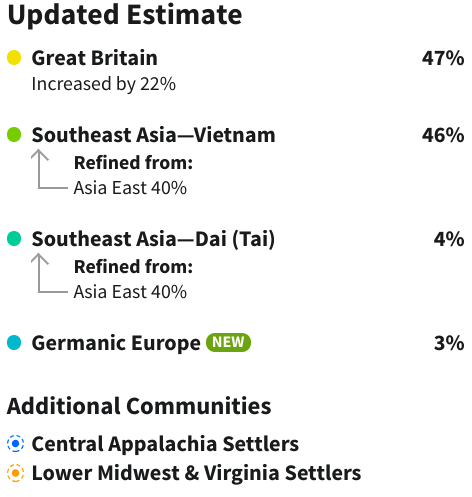Open the Germanic Europe region
This screenshot has height=497, width=472.
(116, 343)
